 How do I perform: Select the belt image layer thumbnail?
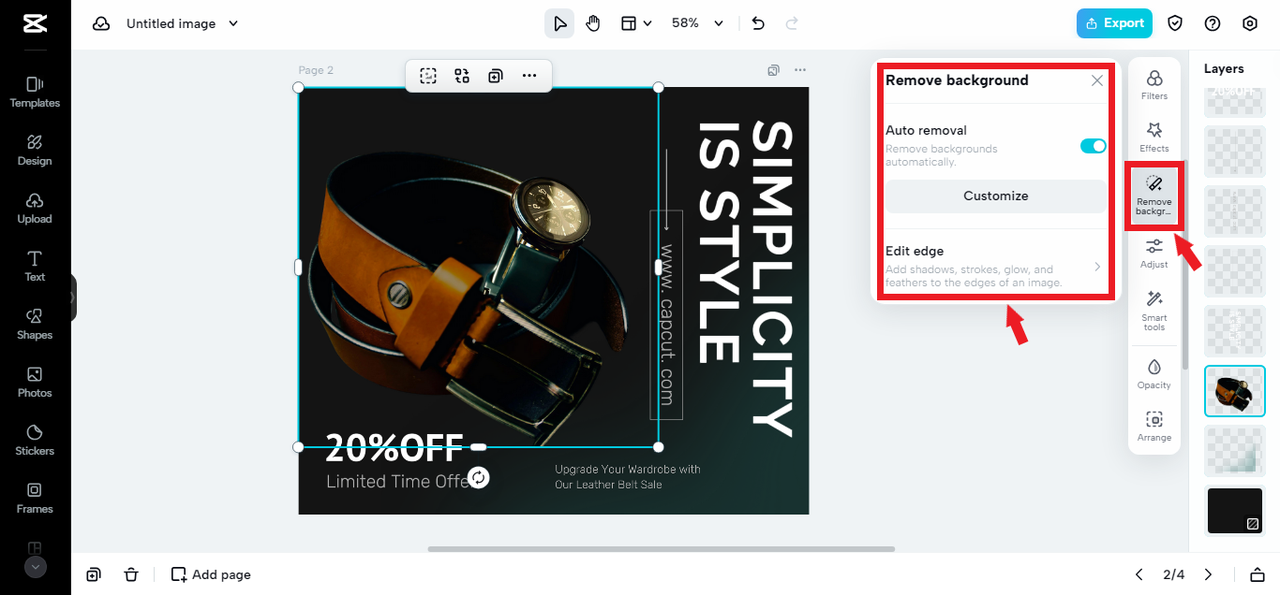click(1235, 391)
